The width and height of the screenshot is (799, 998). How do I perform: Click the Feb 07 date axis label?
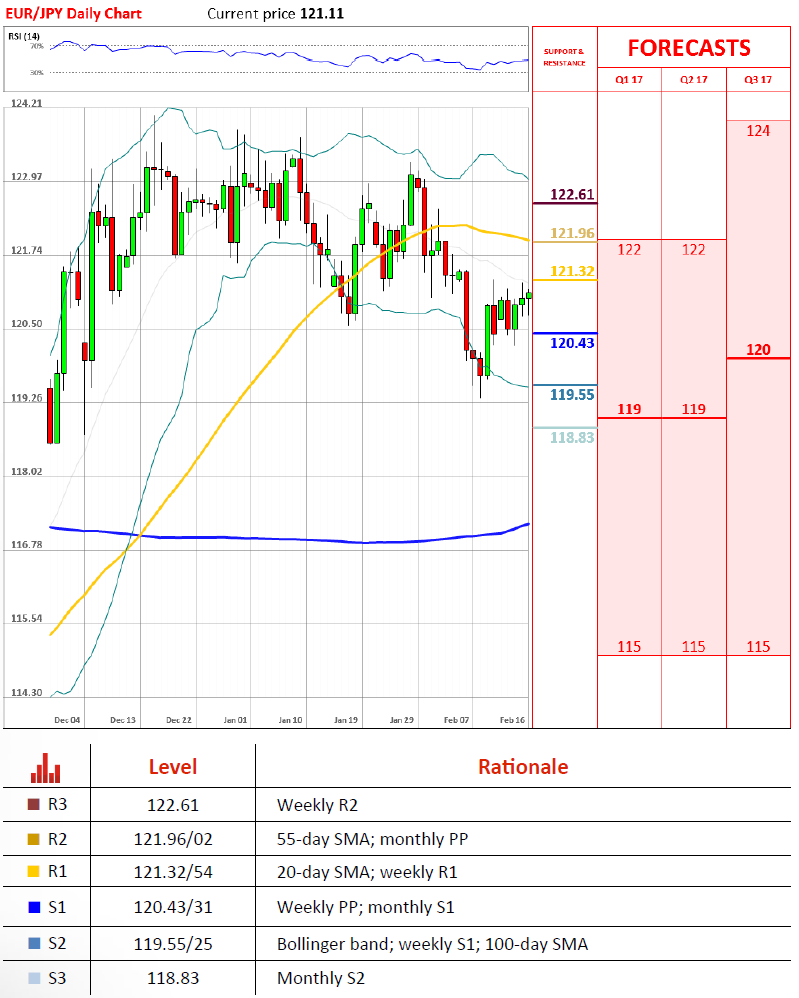456,720
